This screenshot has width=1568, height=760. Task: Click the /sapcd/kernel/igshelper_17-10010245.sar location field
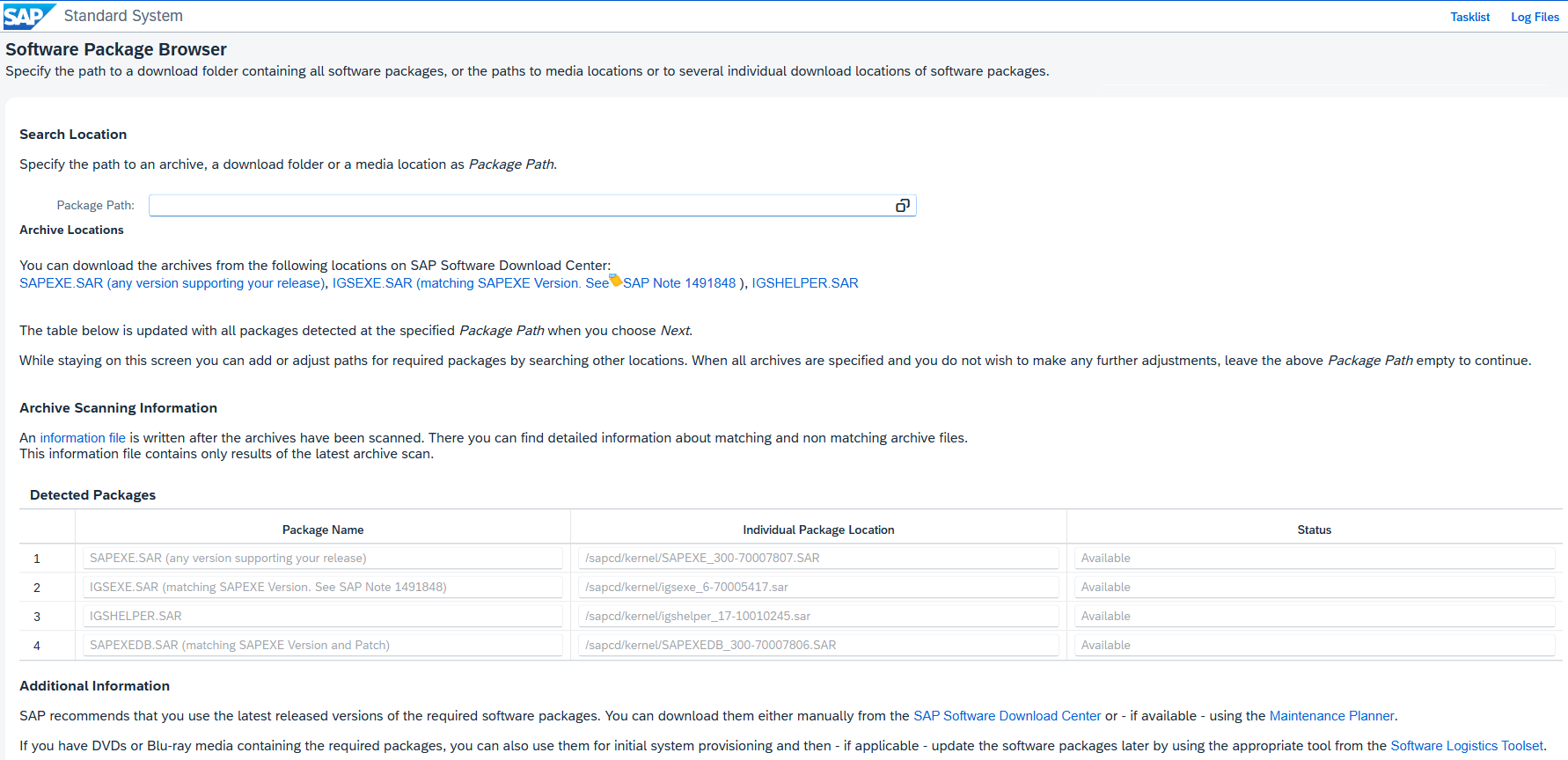pyautogui.click(x=818, y=616)
